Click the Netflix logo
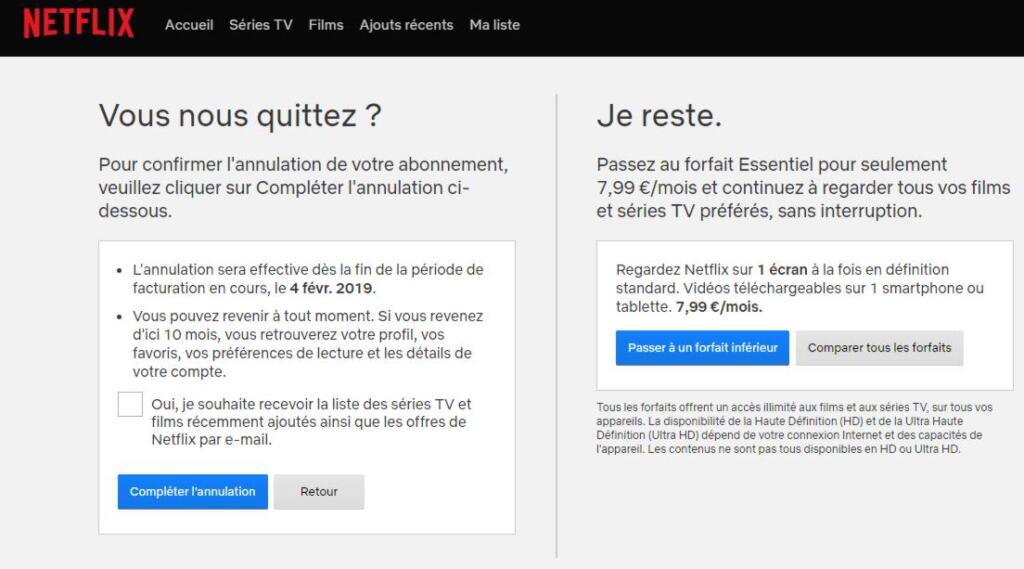 (78, 24)
